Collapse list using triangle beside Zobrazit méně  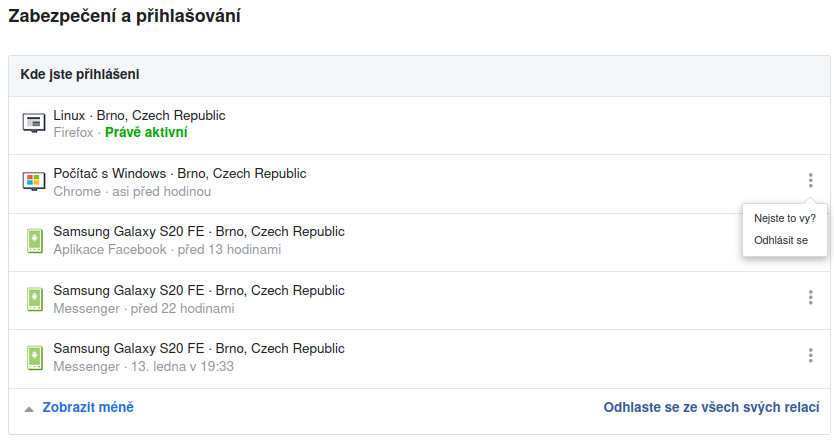[x=29, y=409]
